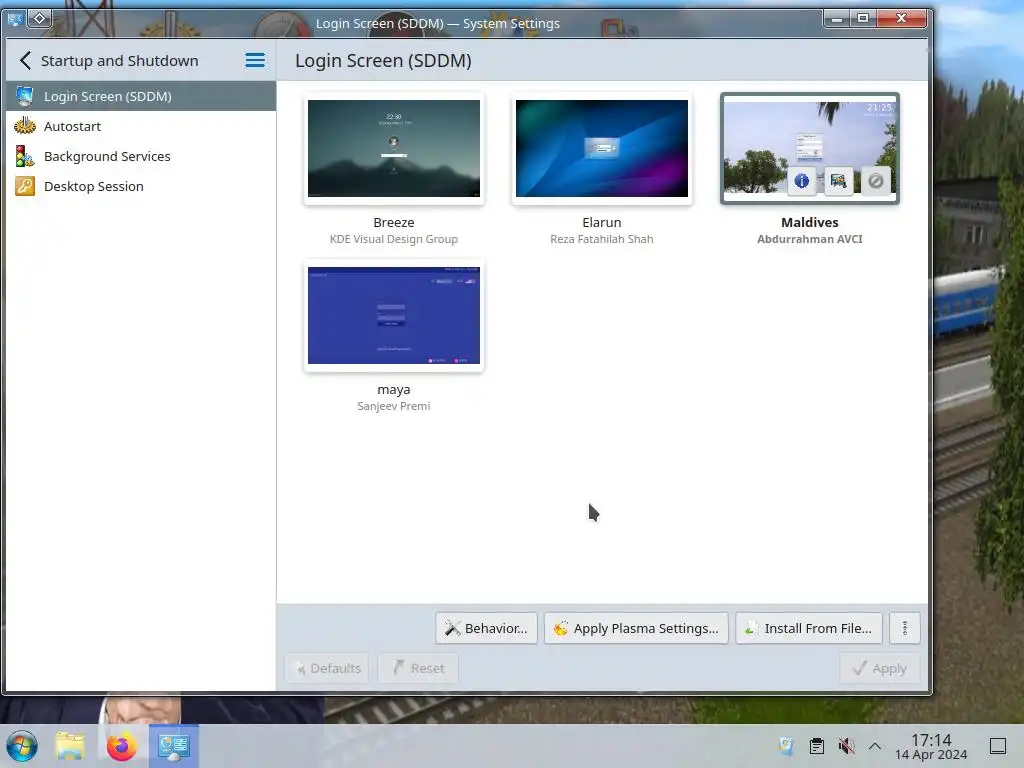The image size is (1024, 768).
Task: Toggle the pin-on-all-desktops title bar icon
Action: click(39, 19)
